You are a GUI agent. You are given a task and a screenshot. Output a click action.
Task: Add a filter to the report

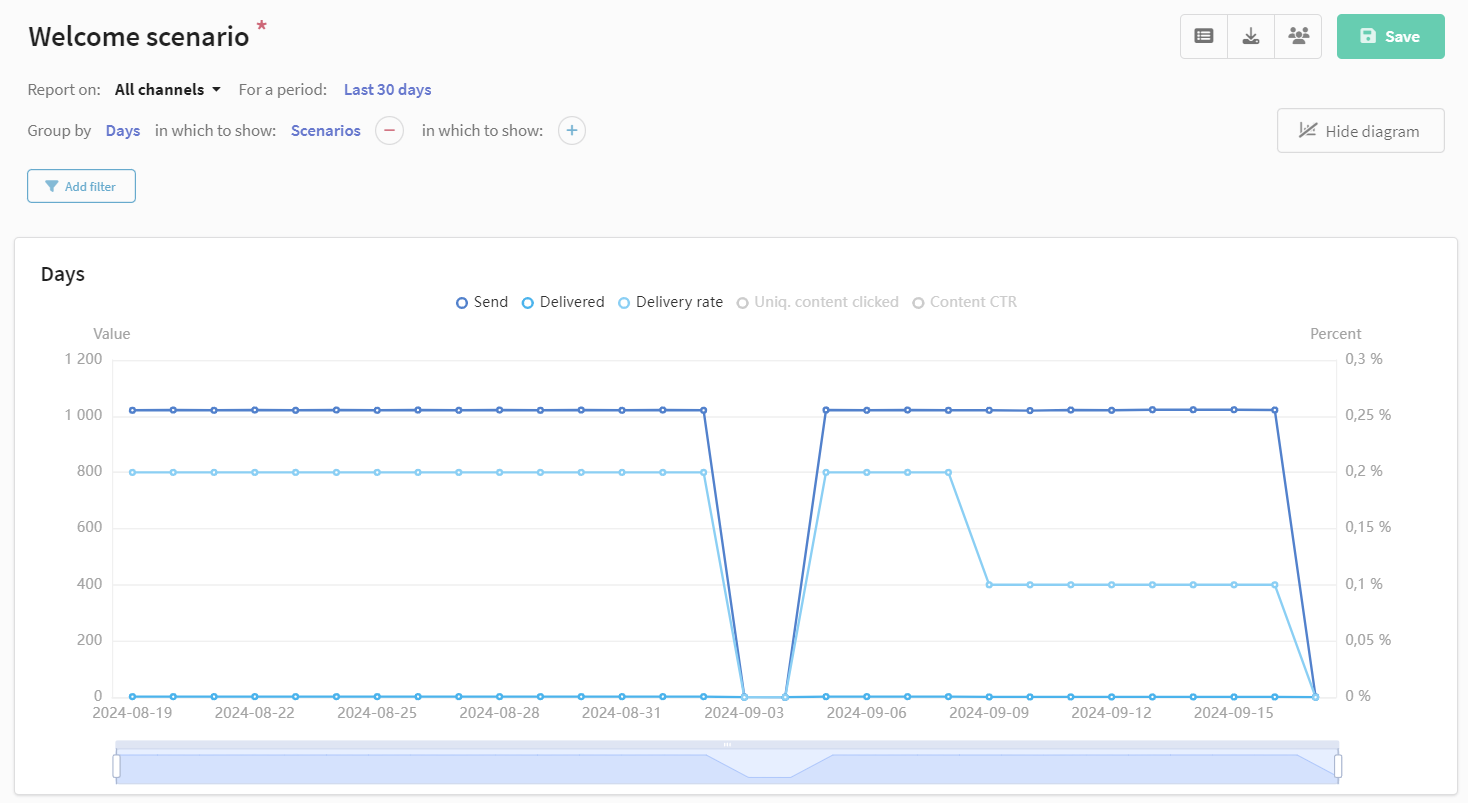81,186
